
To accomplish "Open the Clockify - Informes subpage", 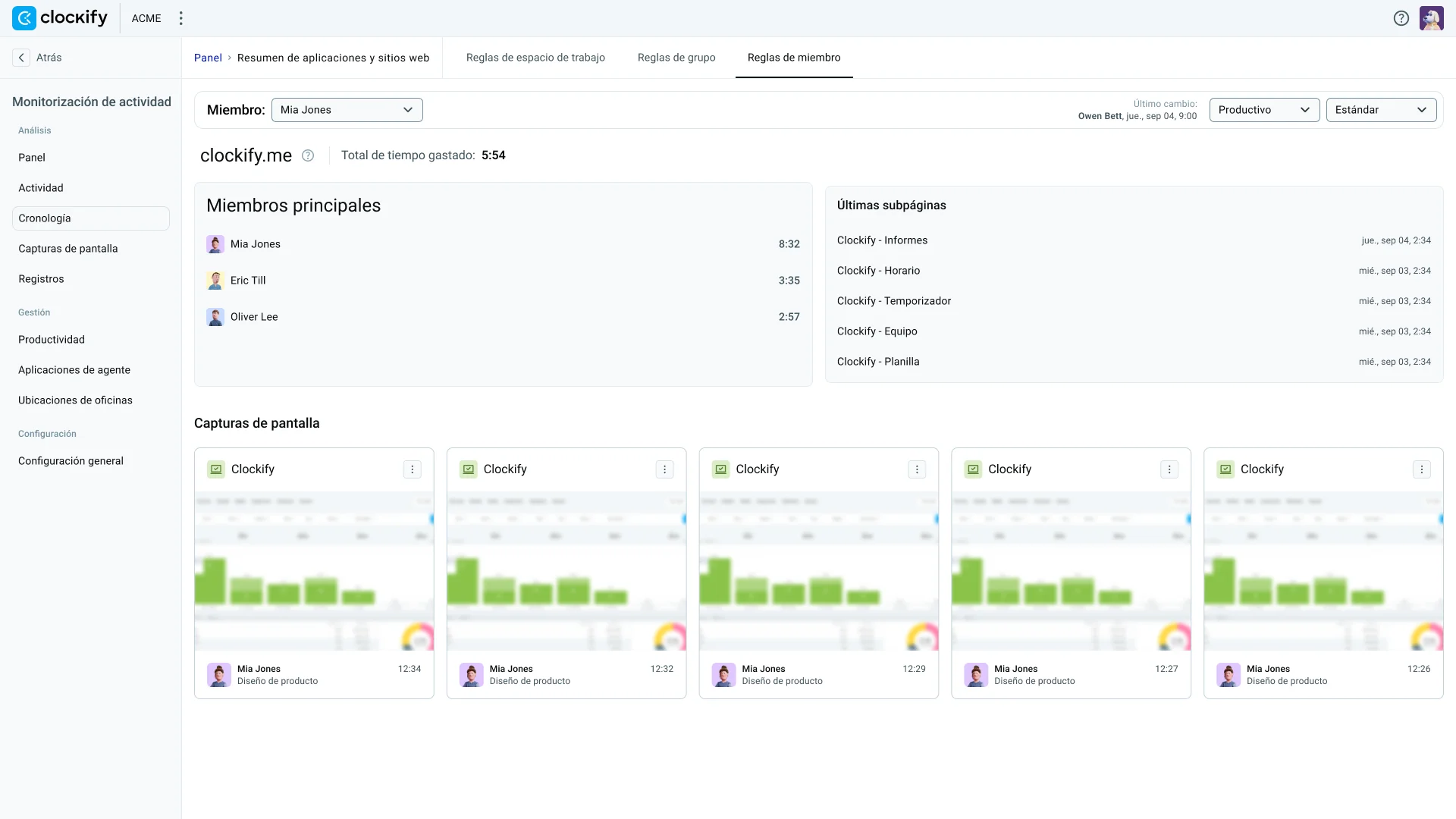I will (882, 240).
